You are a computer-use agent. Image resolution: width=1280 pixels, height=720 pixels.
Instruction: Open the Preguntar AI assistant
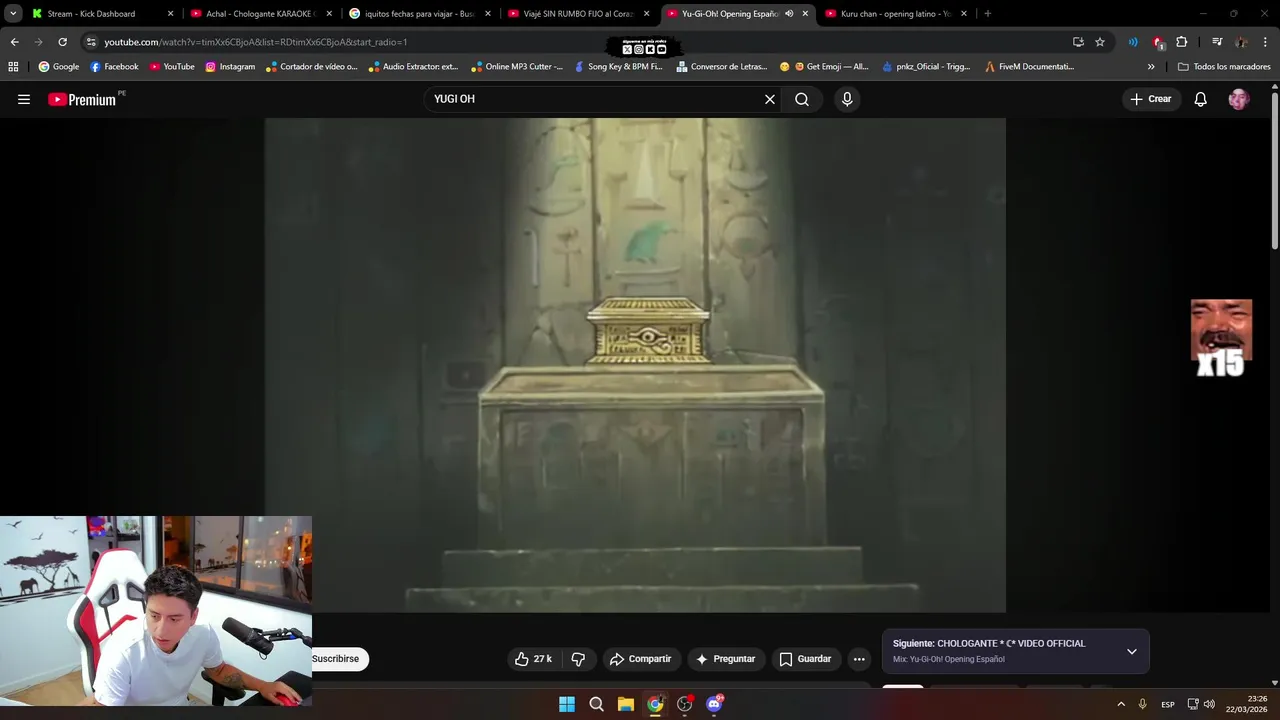pyautogui.click(x=726, y=659)
